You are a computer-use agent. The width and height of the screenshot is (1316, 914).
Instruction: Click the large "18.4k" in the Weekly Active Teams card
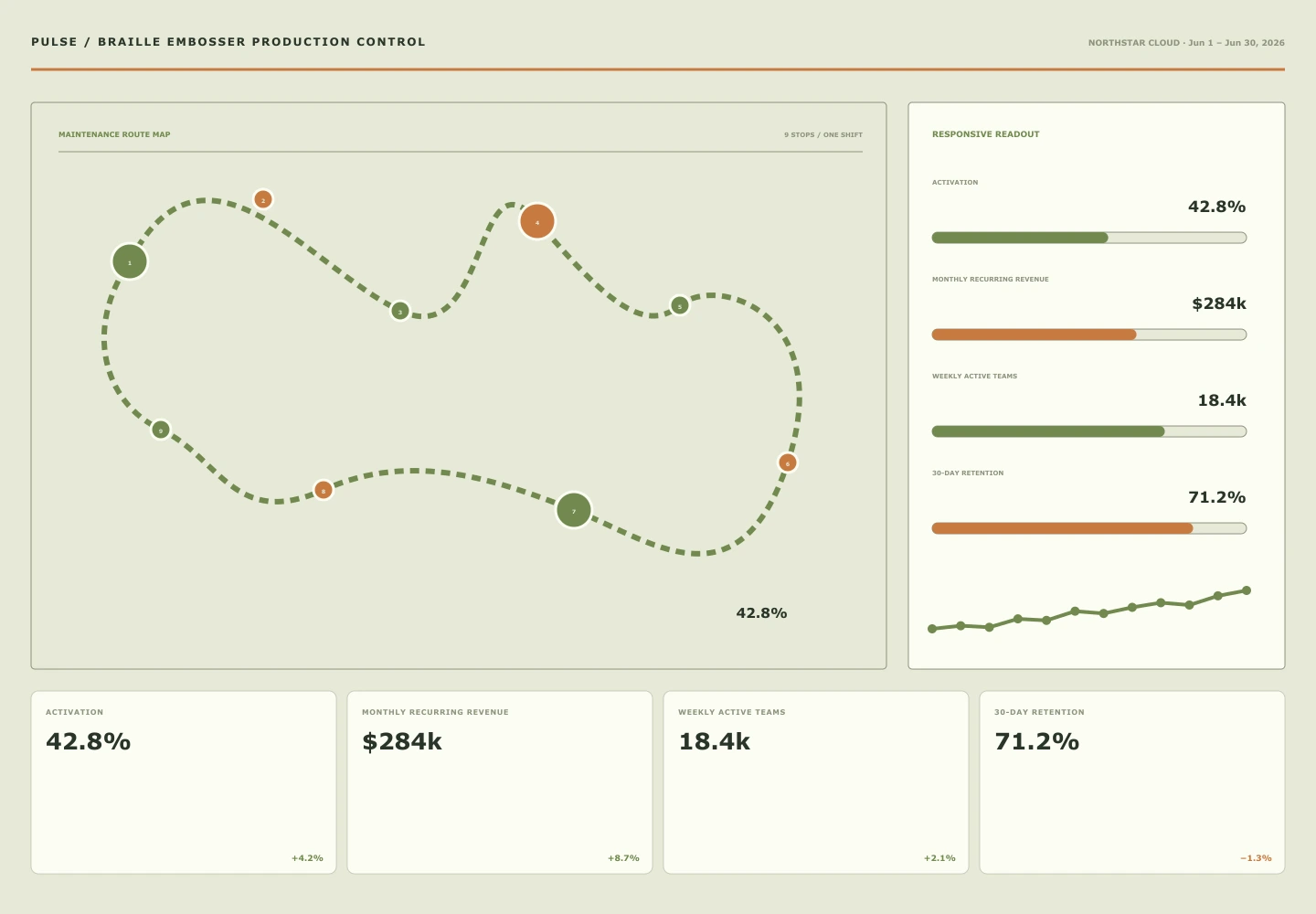[714, 741]
